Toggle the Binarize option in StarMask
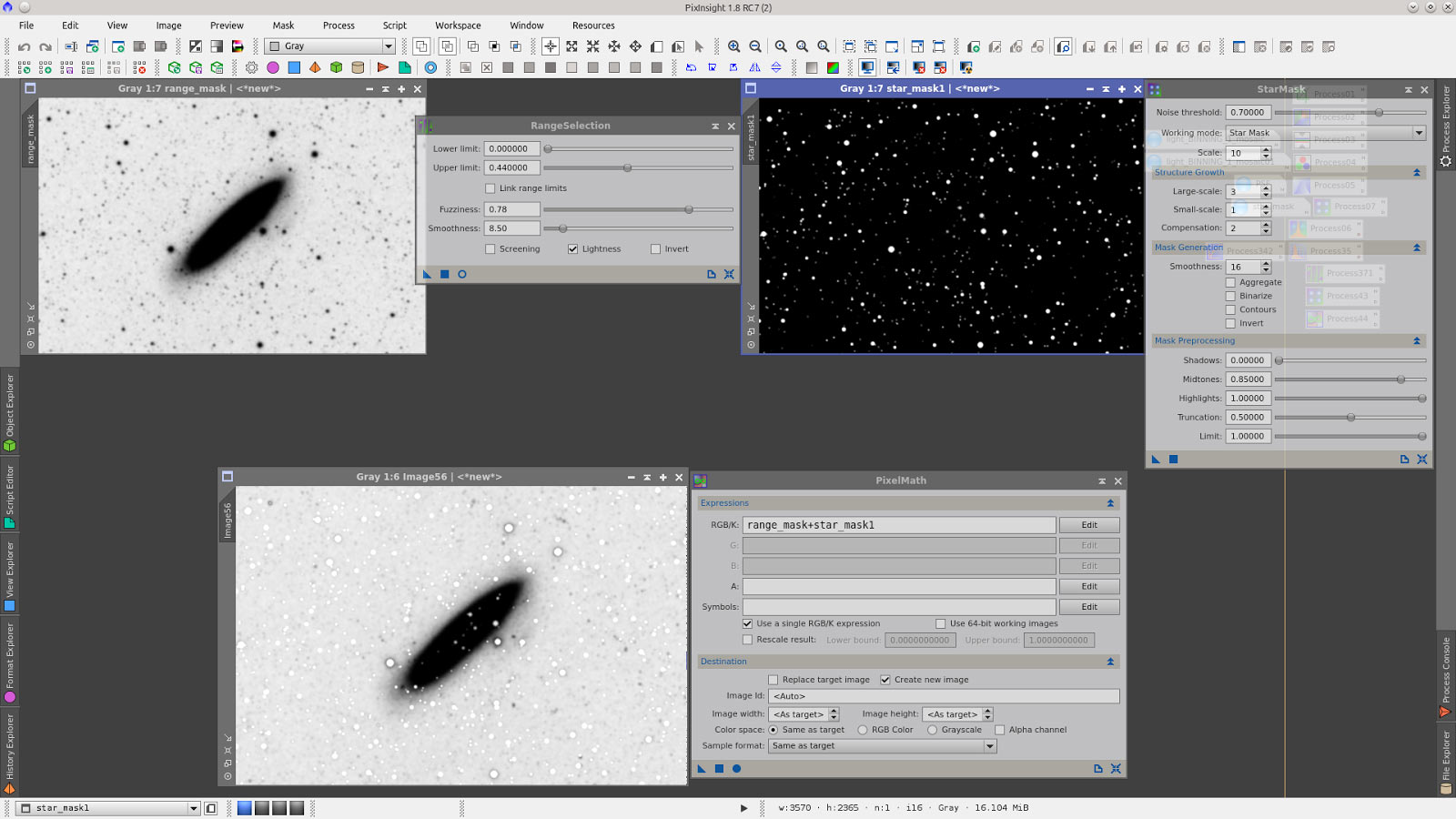The height and width of the screenshot is (819, 1456). (1230, 296)
